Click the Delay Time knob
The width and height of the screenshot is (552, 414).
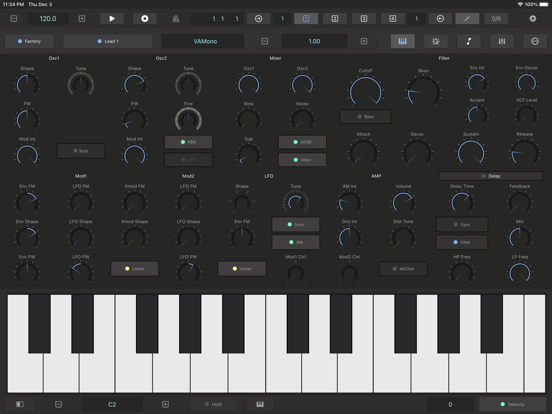462,202
